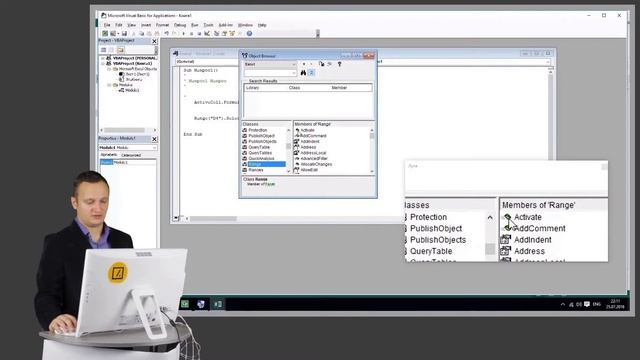The height and width of the screenshot is (360, 640).
Task: Open the File menu
Action: click(107, 25)
